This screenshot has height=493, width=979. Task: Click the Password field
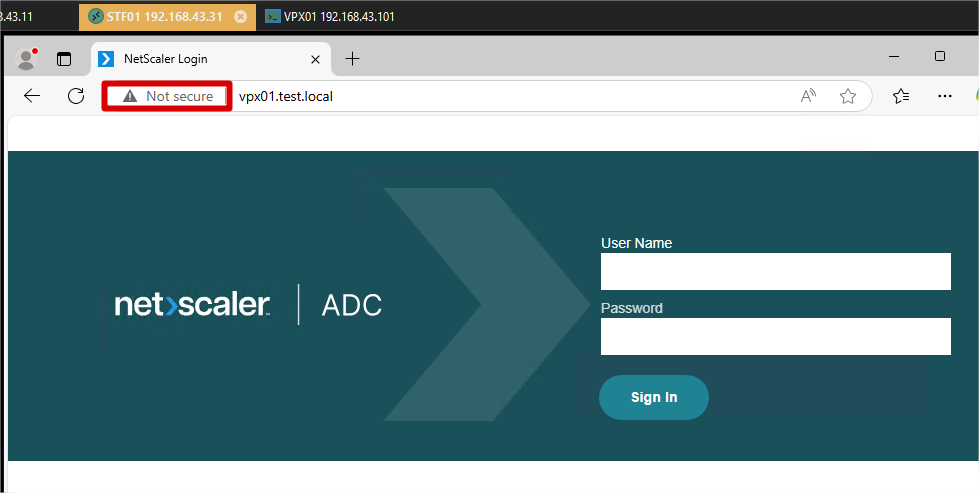[x=775, y=336]
